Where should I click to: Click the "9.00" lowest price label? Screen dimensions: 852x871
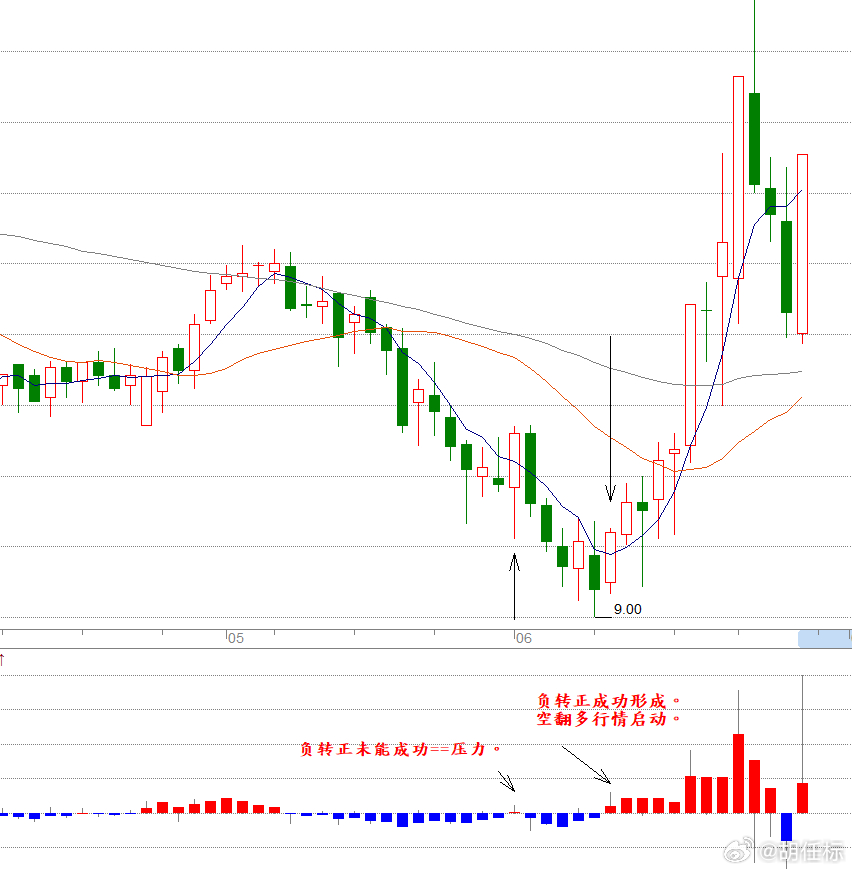click(628, 609)
